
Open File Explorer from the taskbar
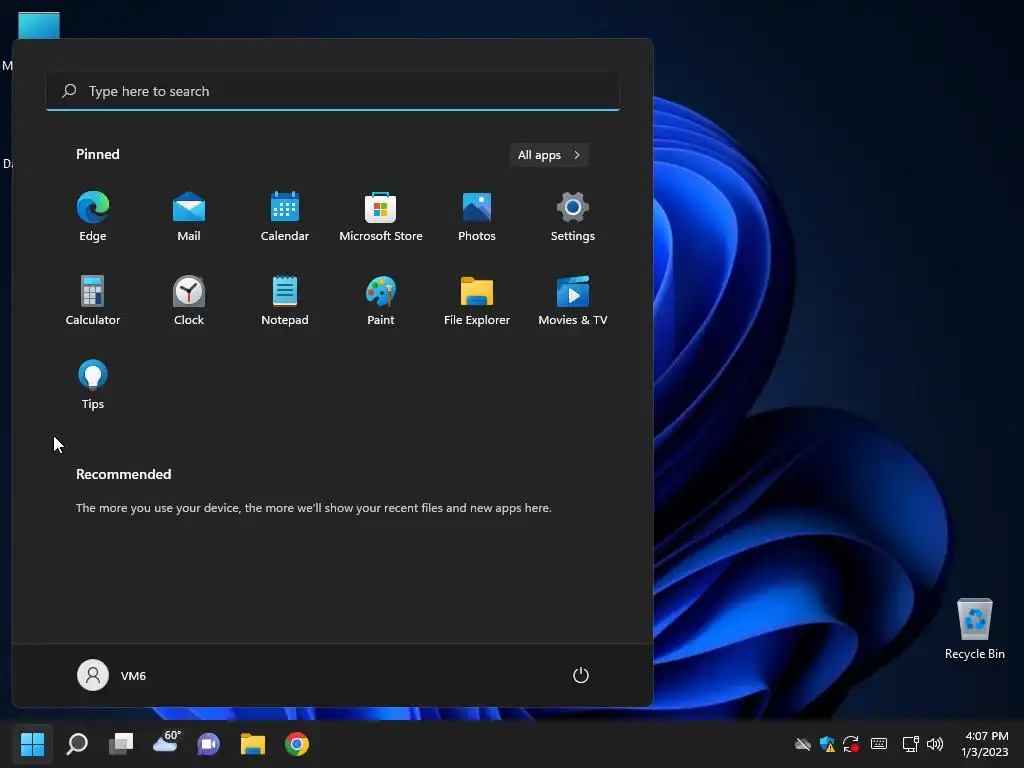click(253, 744)
